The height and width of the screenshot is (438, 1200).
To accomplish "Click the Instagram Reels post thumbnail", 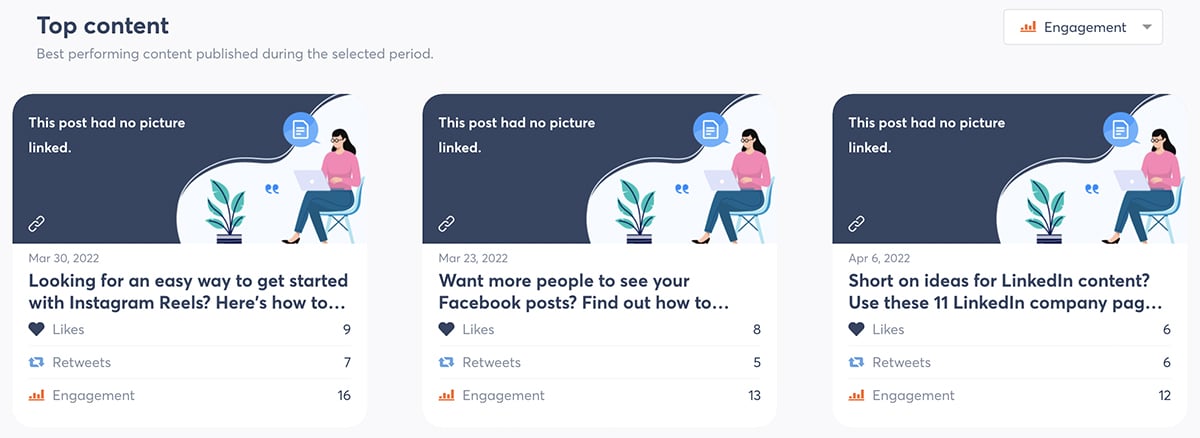I will point(189,169).
